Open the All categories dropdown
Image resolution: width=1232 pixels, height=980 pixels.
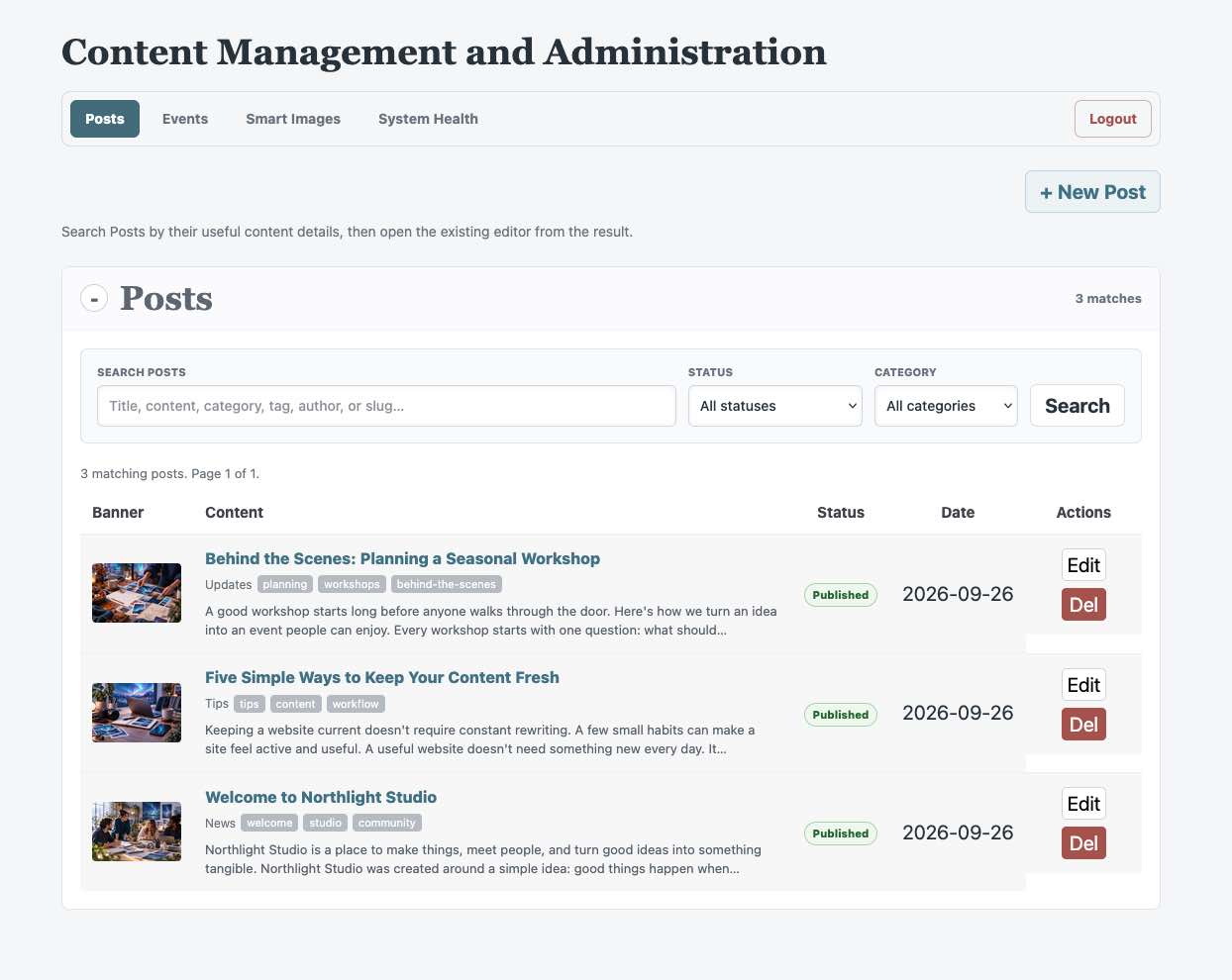[946, 406]
